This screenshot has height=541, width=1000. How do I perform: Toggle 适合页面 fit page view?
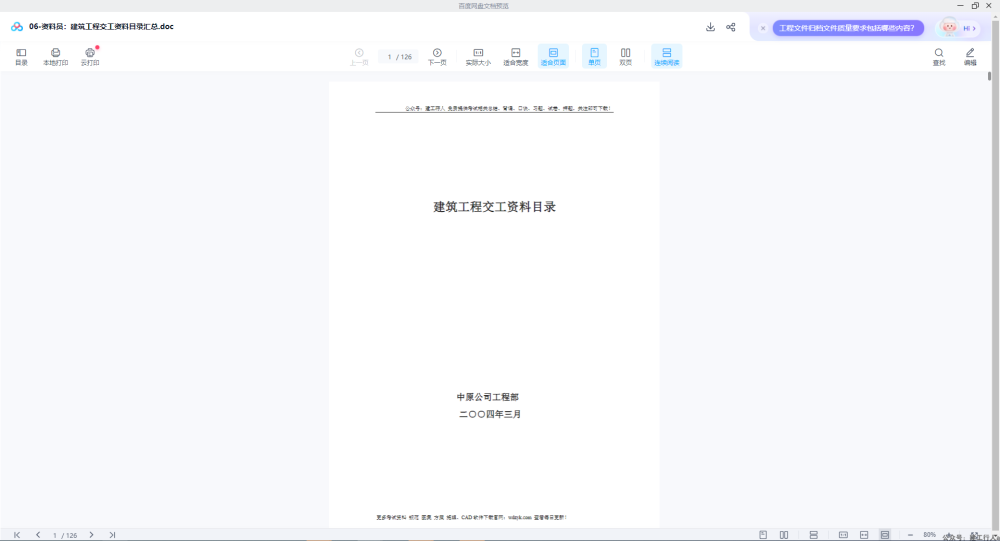(553, 56)
